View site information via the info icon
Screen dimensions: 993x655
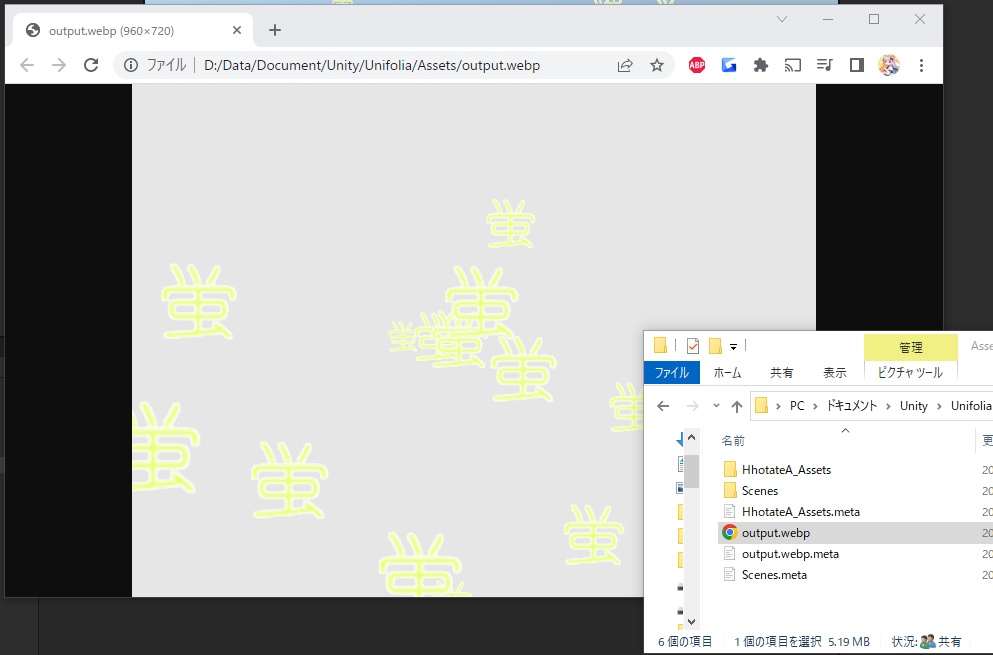point(131,64)
